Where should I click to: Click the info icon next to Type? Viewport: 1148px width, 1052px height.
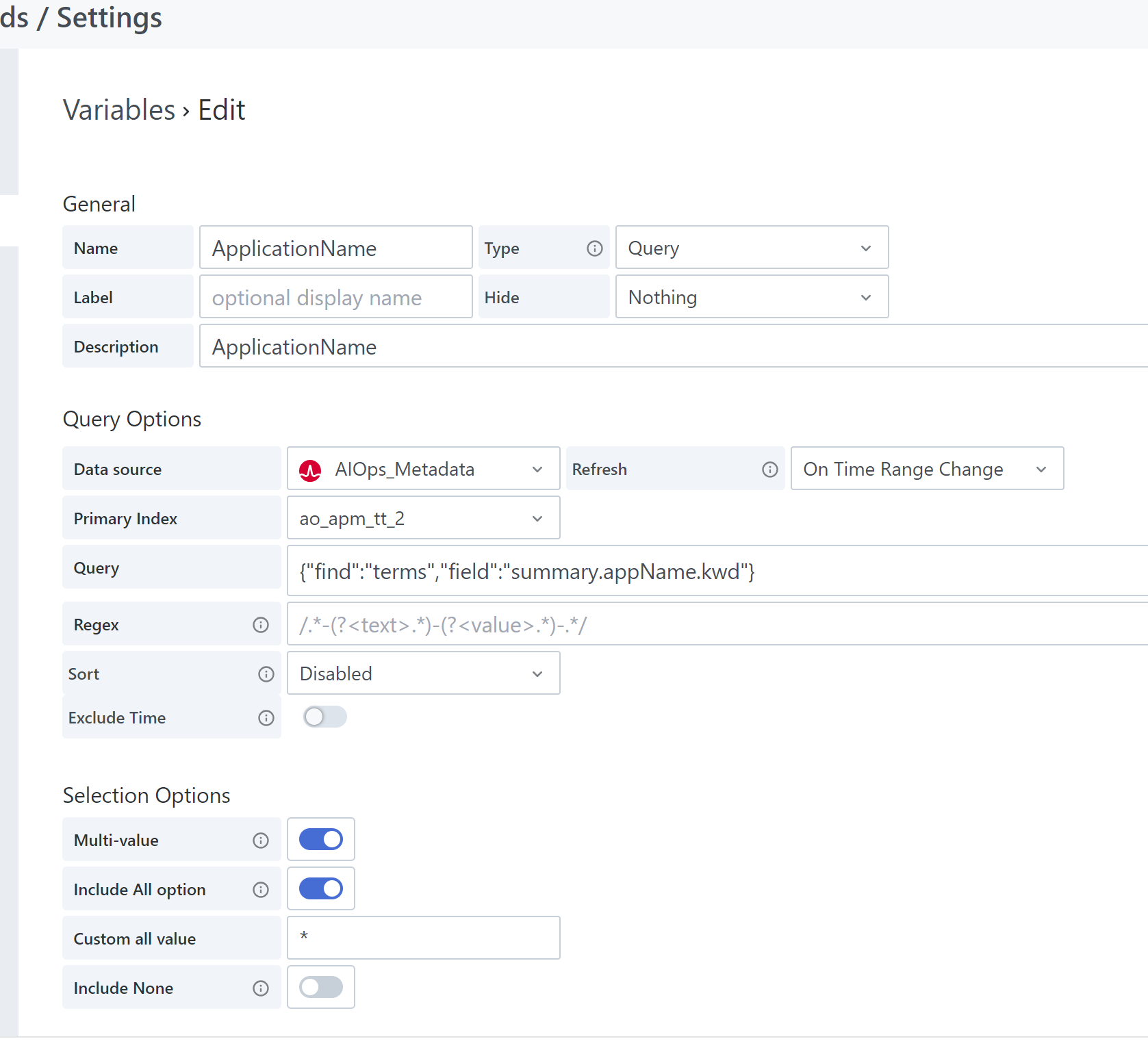[x=594, y=248]
